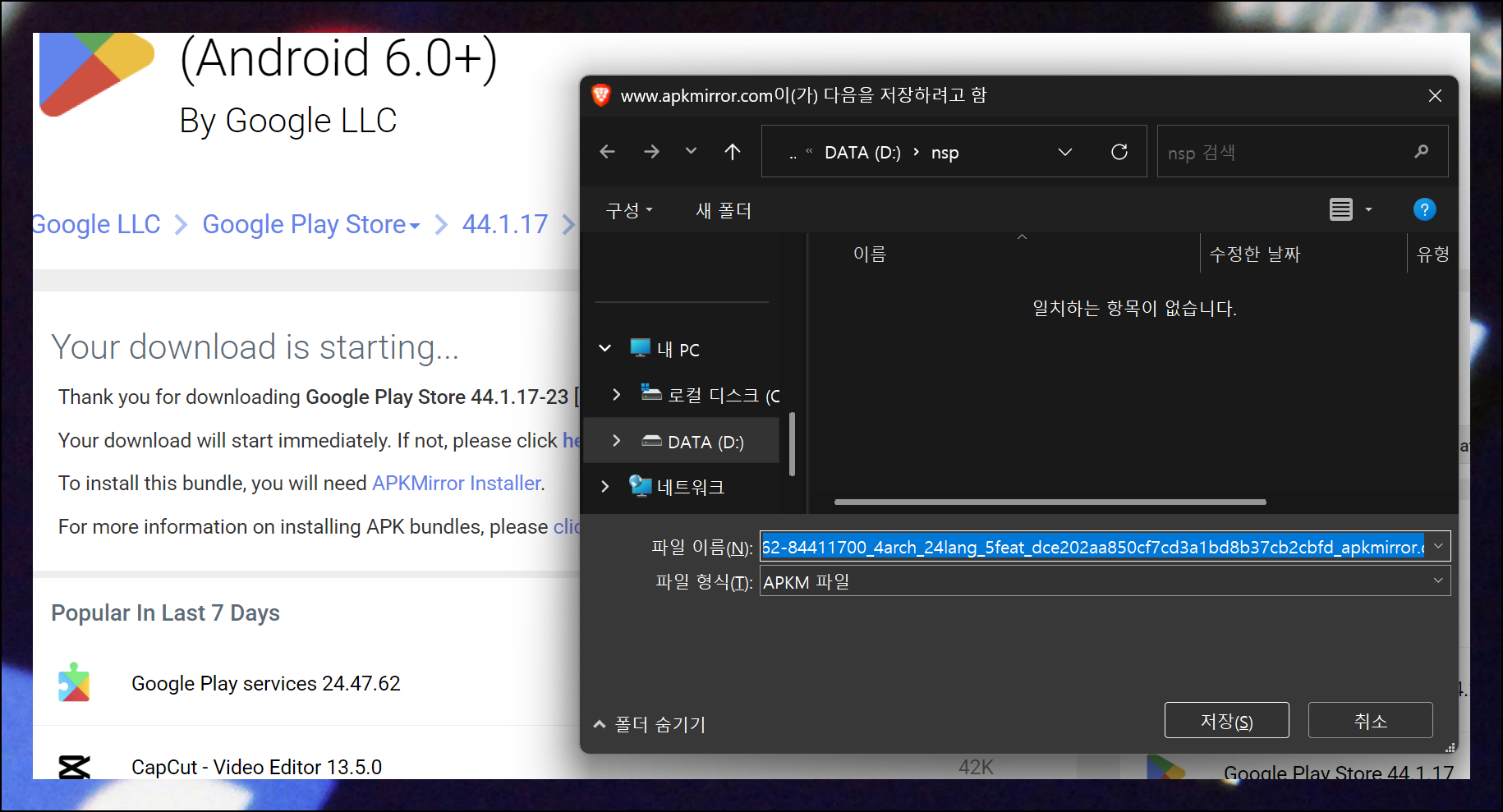The height and width of the screenshot is (812, 1503).
Task: Open help with question mark icon
Action: point(1425,209)
